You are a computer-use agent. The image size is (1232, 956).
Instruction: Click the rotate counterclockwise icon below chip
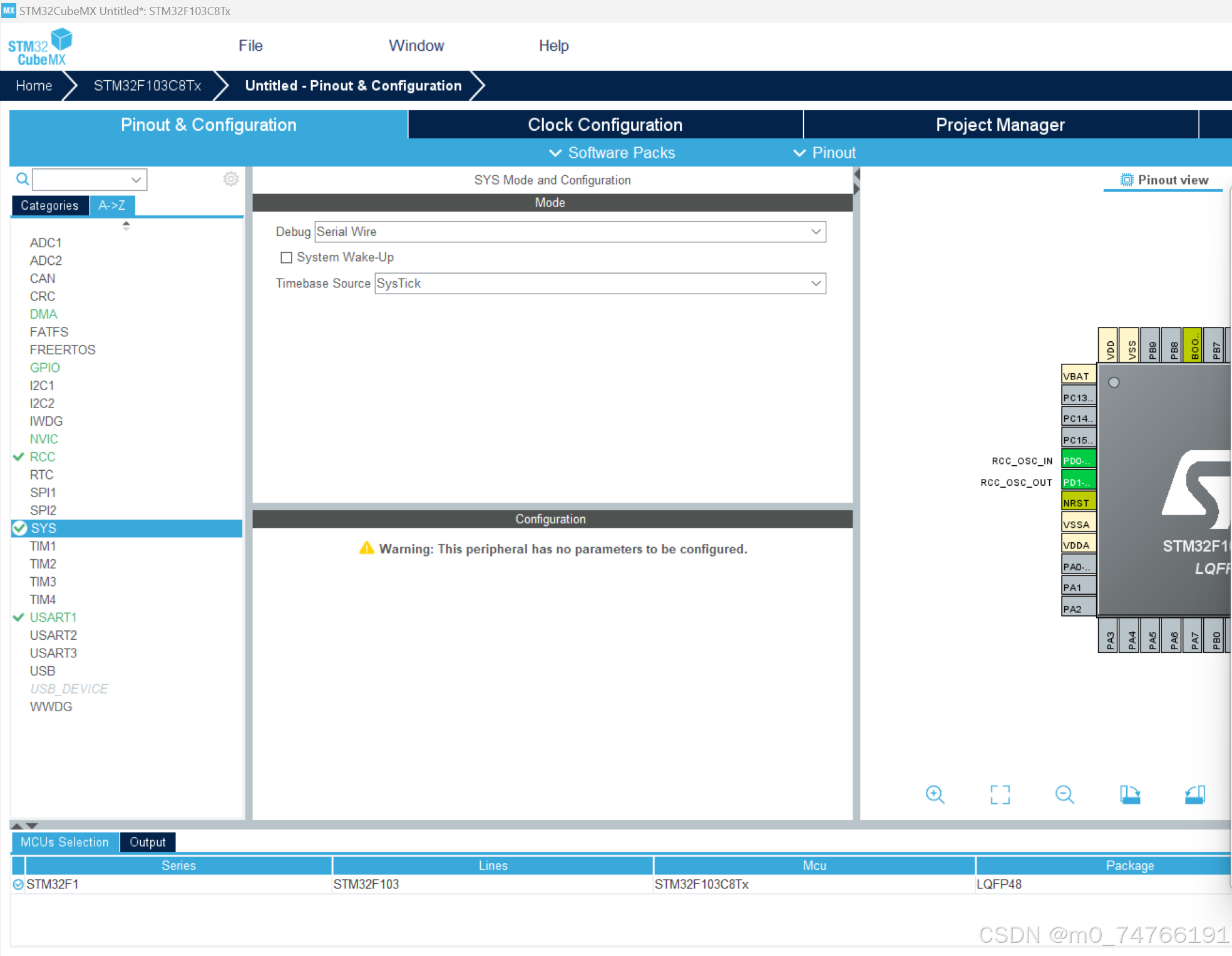[x=1194, y=794]
